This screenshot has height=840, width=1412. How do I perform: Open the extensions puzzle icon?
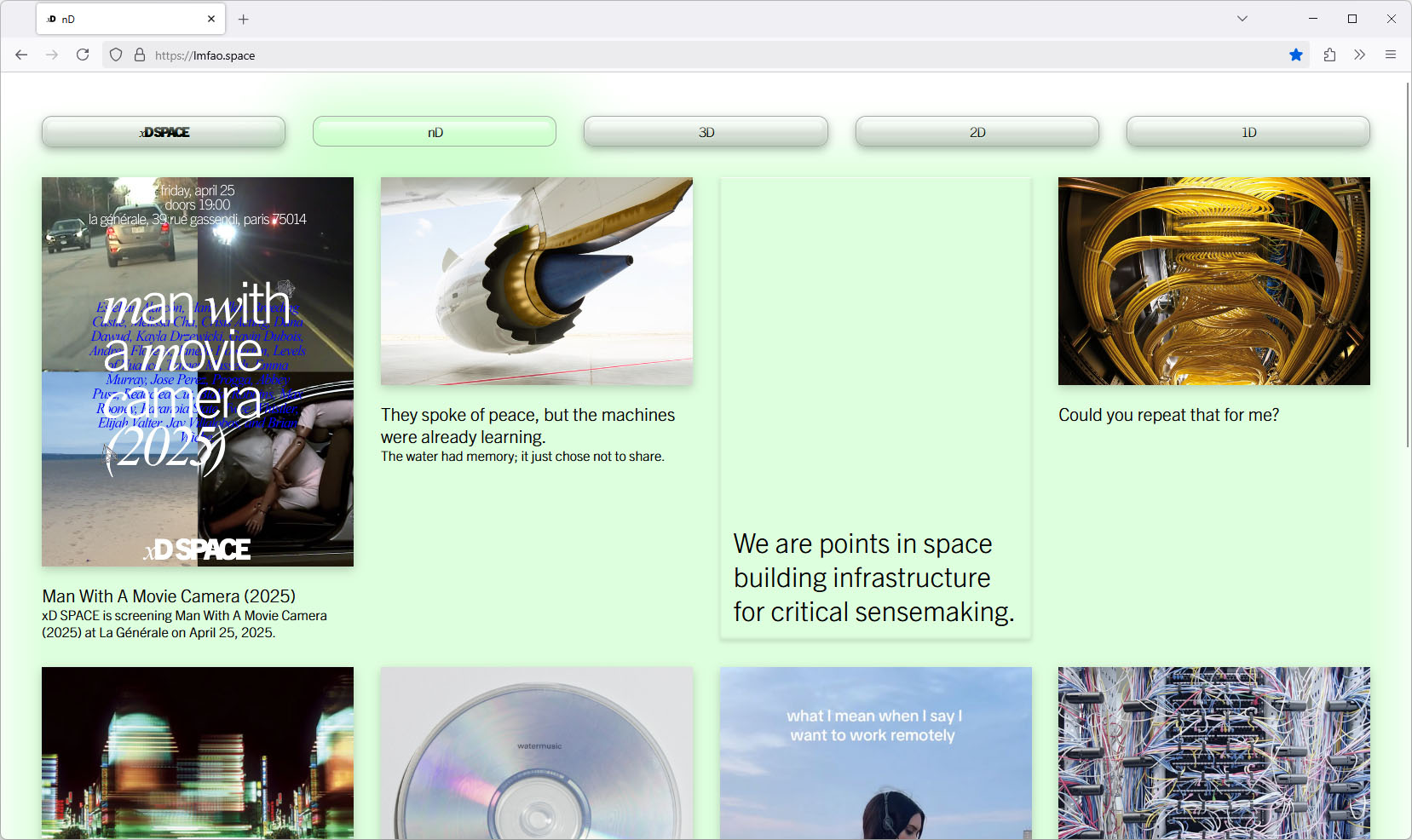1329,55
